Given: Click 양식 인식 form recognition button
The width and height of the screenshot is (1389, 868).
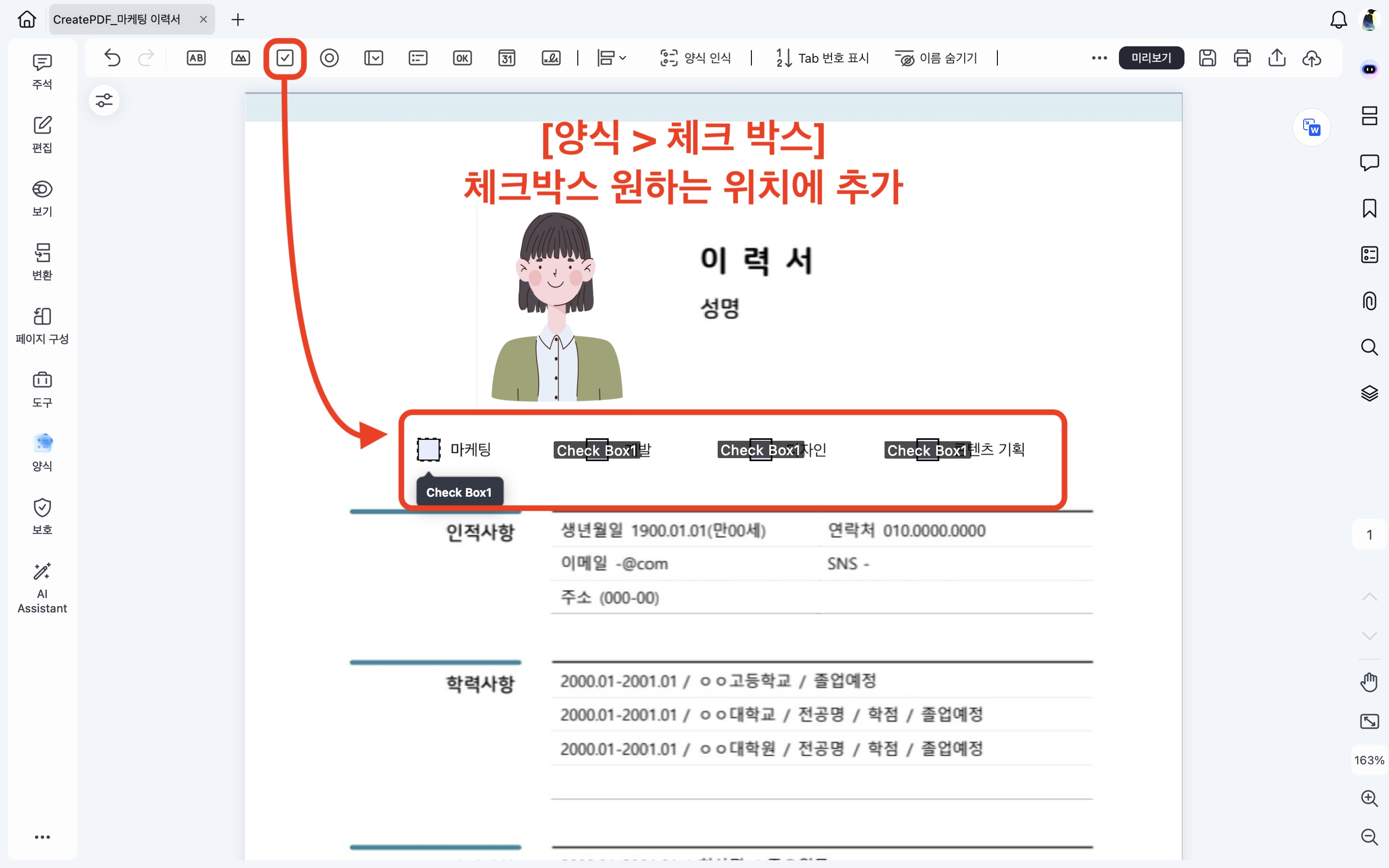Looking at the screenshot, I should (x=695, y=58).
